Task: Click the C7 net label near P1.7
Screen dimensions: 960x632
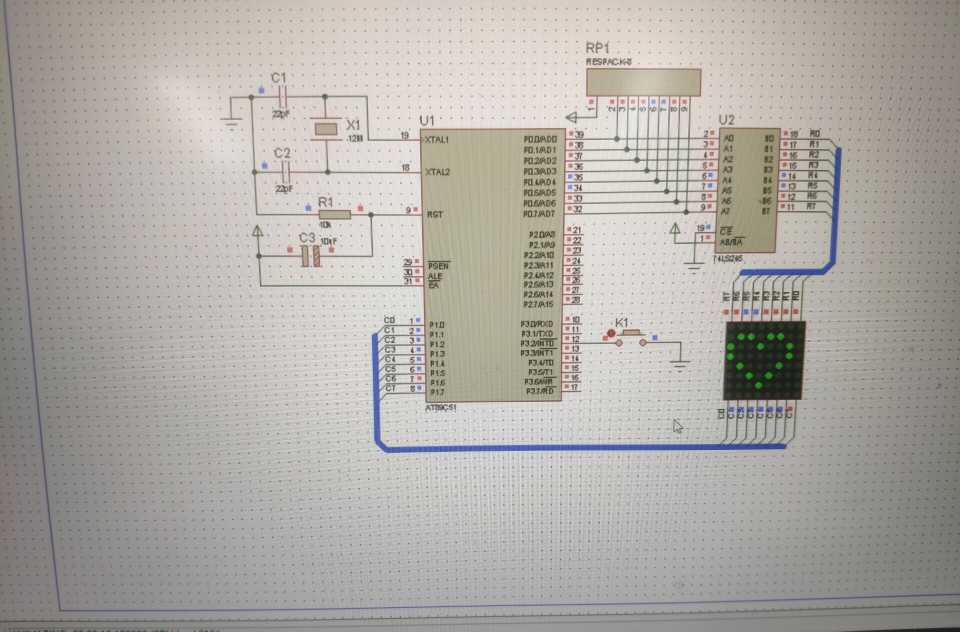Action: [x=390, y=388]
